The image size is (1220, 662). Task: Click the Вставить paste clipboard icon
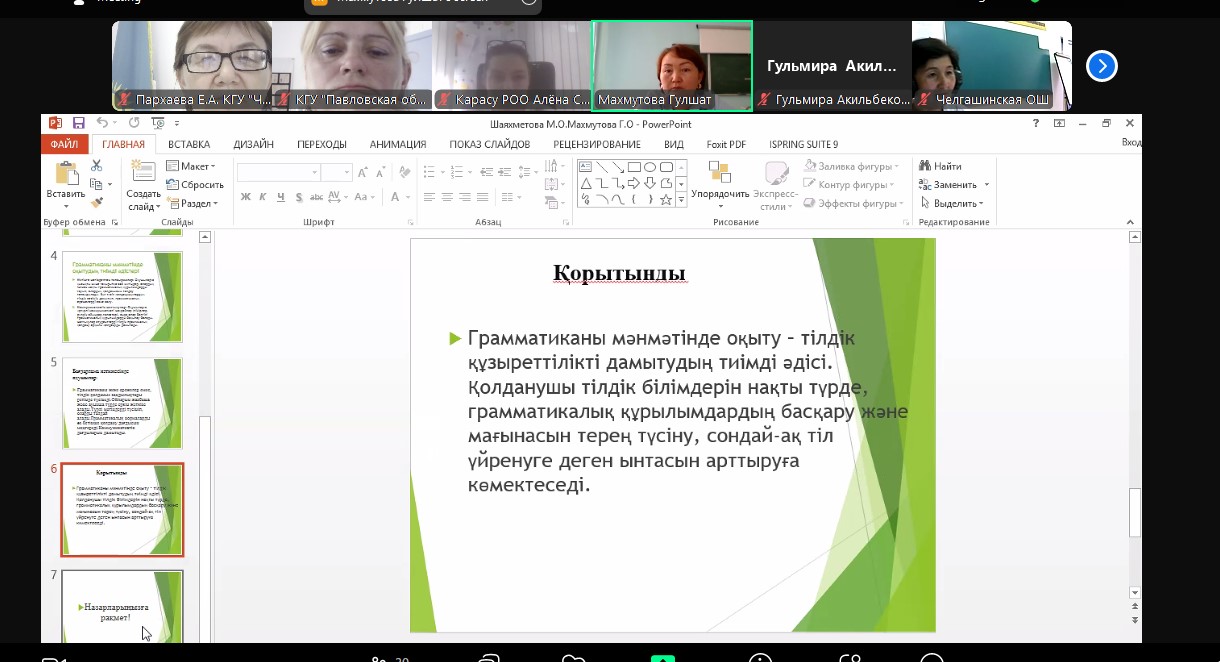tap(66, 175)
